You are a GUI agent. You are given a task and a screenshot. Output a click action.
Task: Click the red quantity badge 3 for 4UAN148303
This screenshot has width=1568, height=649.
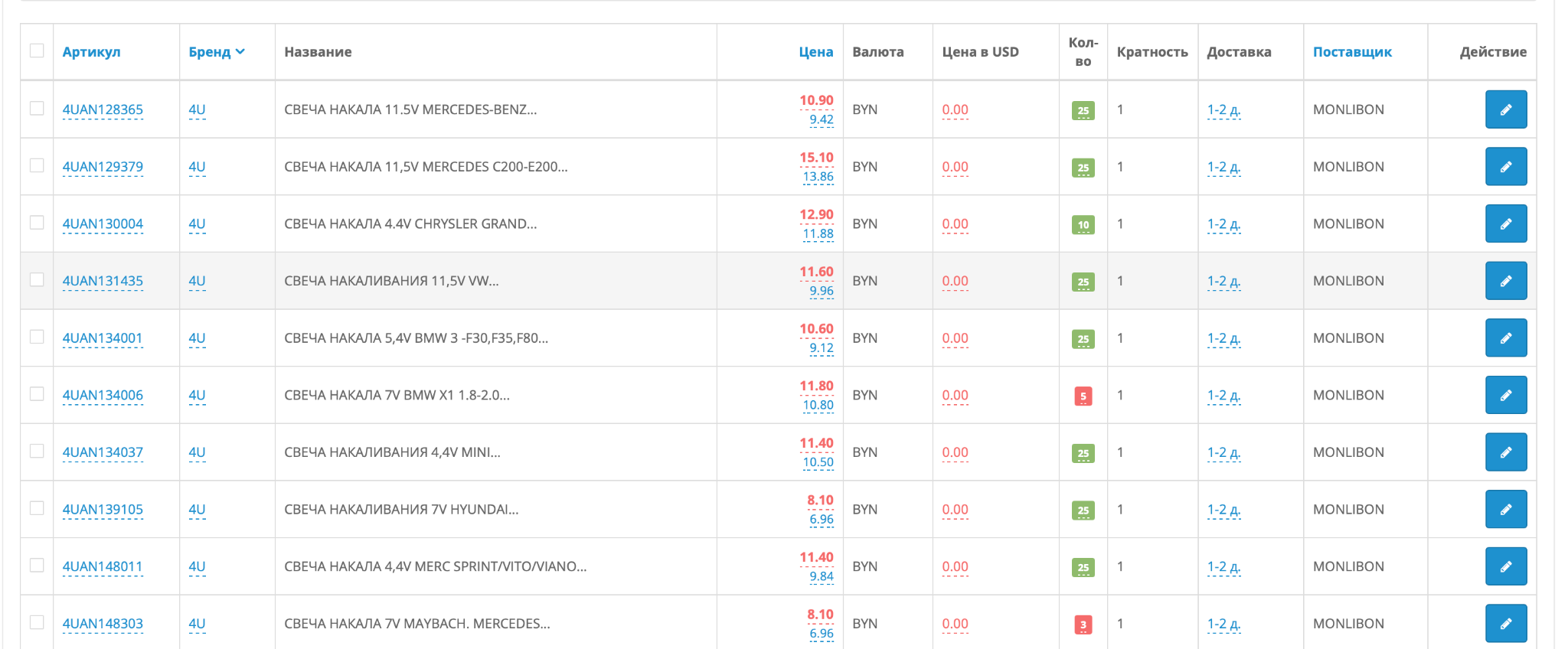1083,625
